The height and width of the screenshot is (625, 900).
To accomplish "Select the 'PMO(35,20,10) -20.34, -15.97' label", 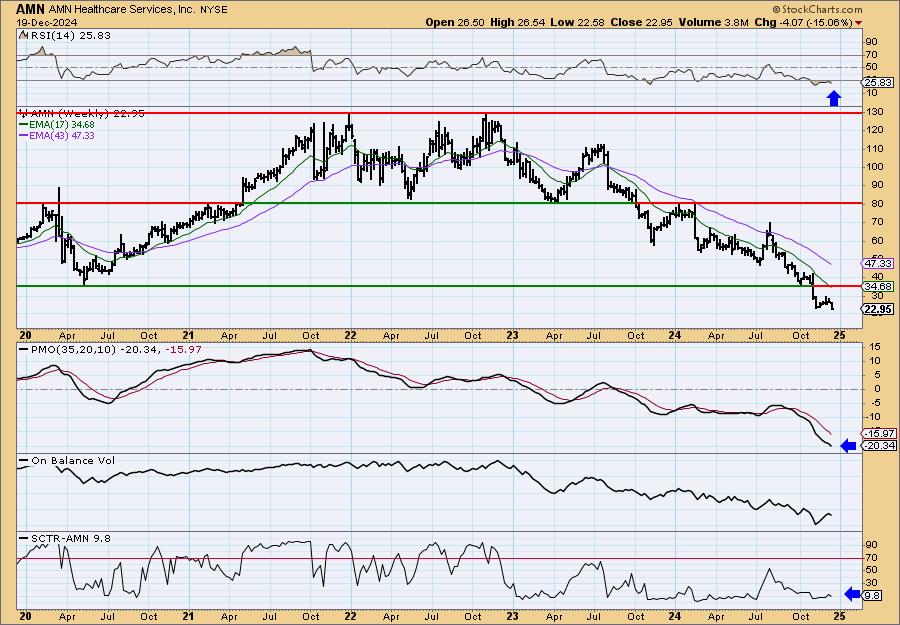I will 110,350.
